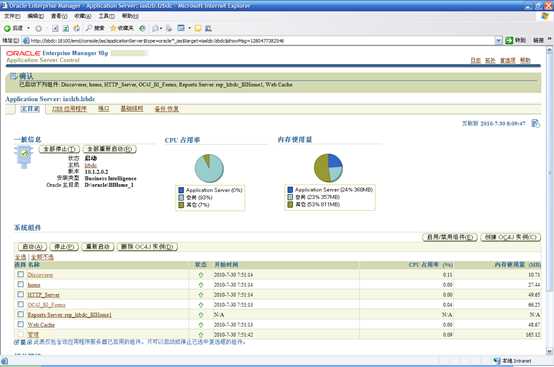Expand the address bar dropdown arrow
The width and height of the screenshot is (554, 367).
coord(498,41)
